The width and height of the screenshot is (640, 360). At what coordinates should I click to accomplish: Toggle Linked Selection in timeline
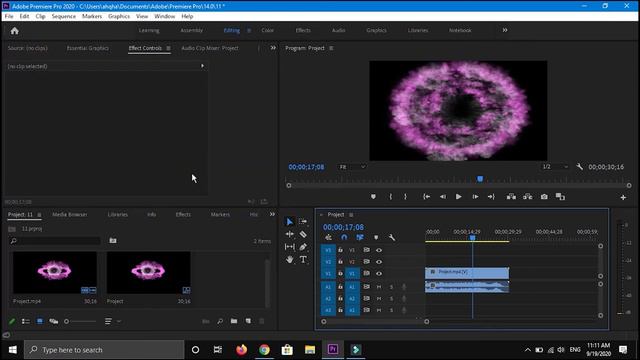point(360,238)
